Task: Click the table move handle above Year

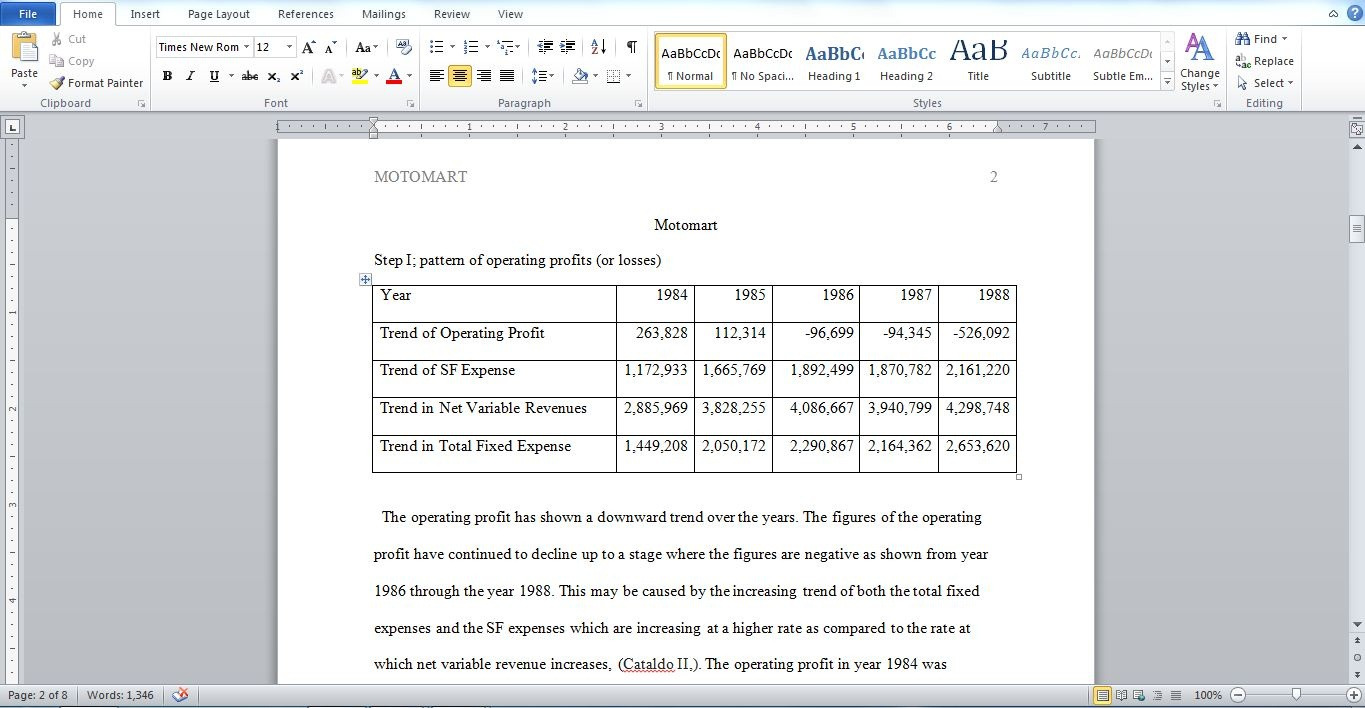Action: point(366,280)
